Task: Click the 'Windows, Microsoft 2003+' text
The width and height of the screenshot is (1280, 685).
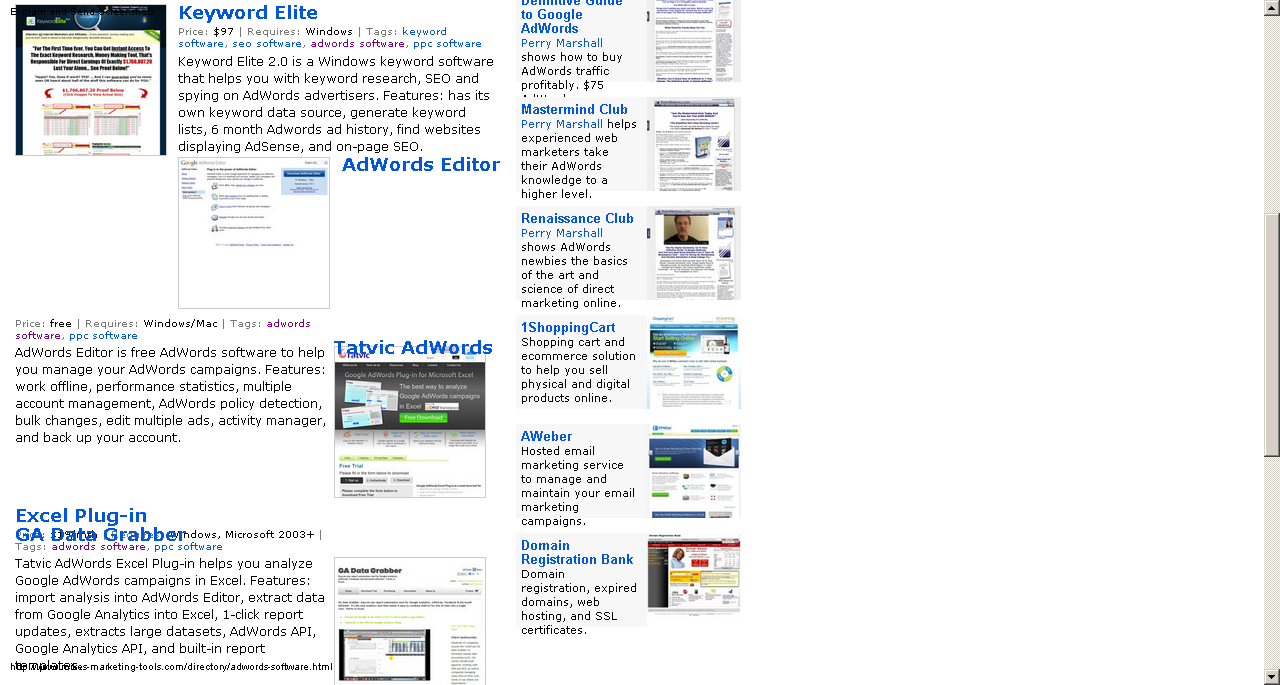Action: click(x=240, y=535)
